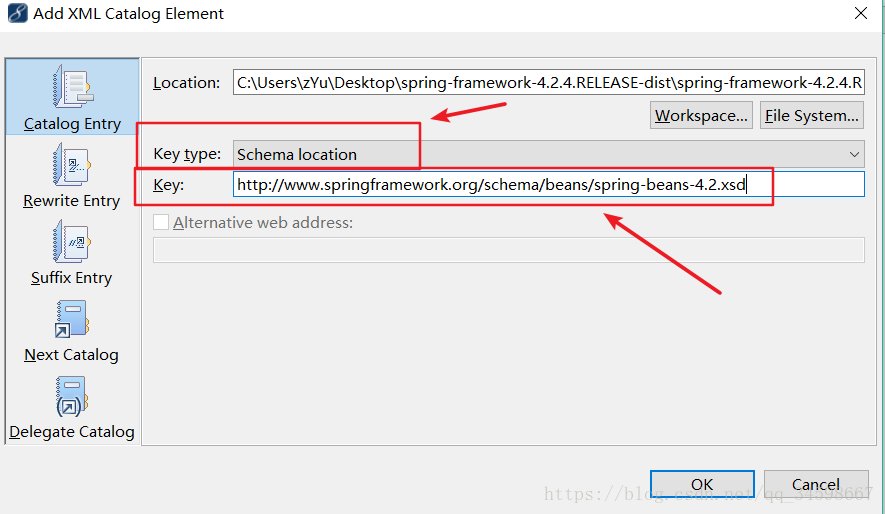Screen dimensions: 885x514
Task: Select the Rewrite Entry icon
Action: [72, 164]
